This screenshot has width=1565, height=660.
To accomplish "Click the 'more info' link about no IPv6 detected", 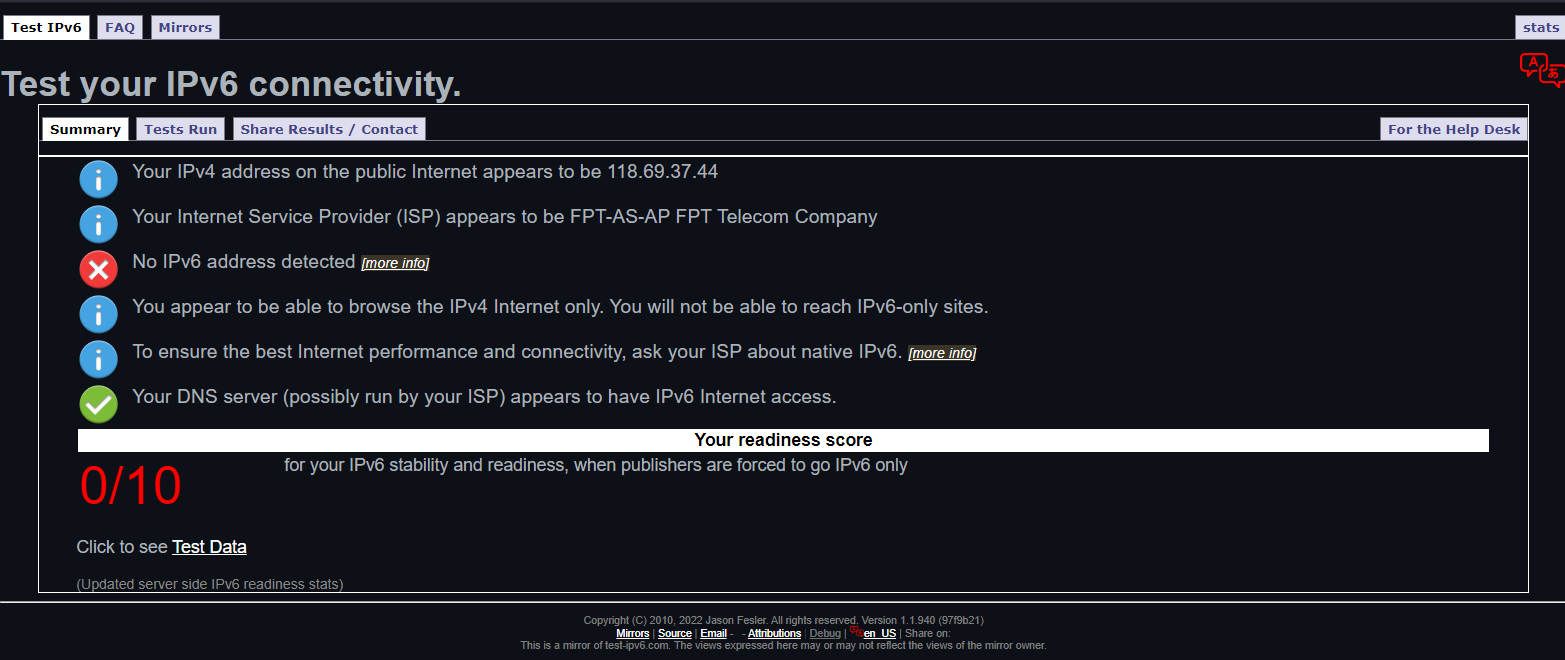I will [x=394, y=262].
